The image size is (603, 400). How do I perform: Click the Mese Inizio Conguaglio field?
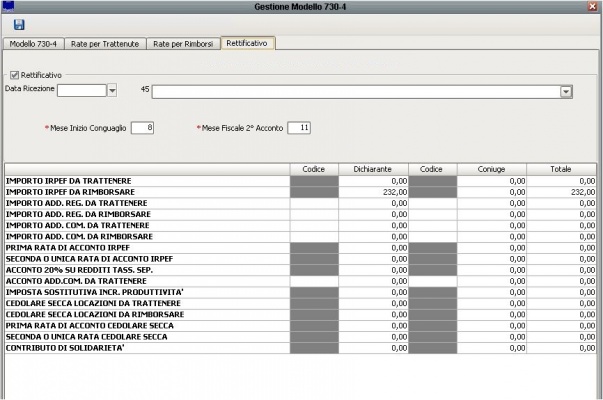142,128
